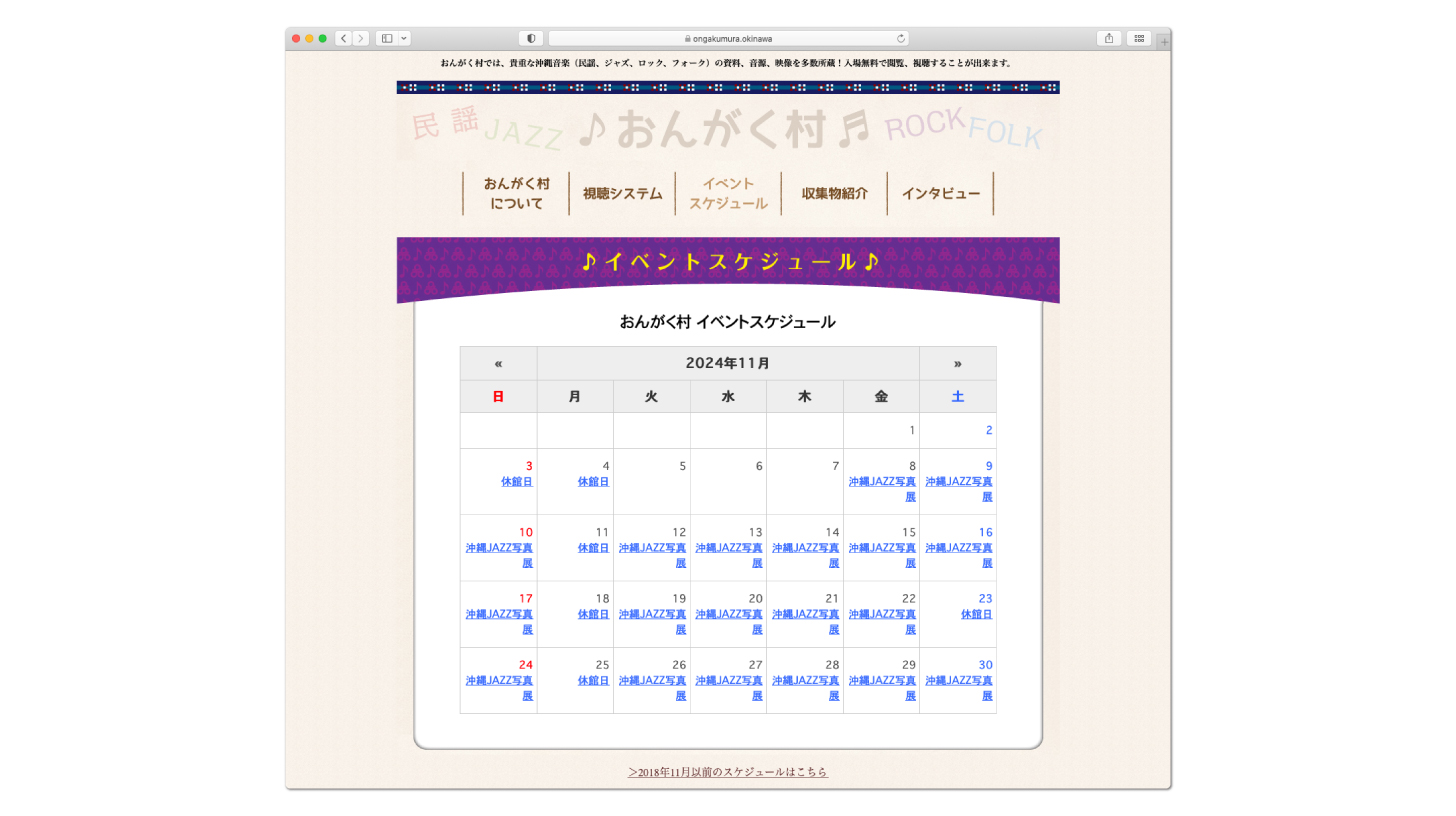This screenshot has width=1456, height=816.
Task: Go to previous month with « arrow
Action: 498,363
